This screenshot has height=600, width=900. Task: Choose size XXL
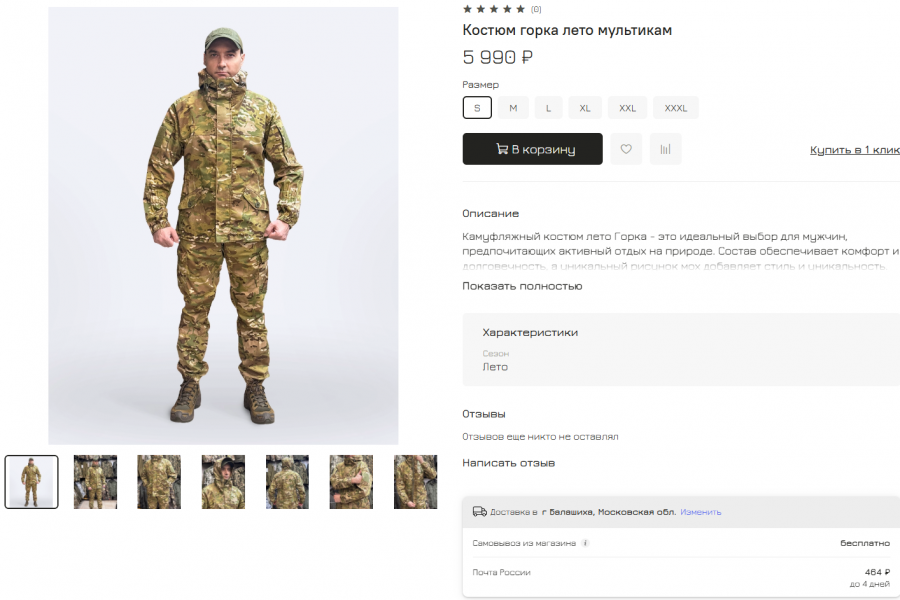(x=627, y=108)
